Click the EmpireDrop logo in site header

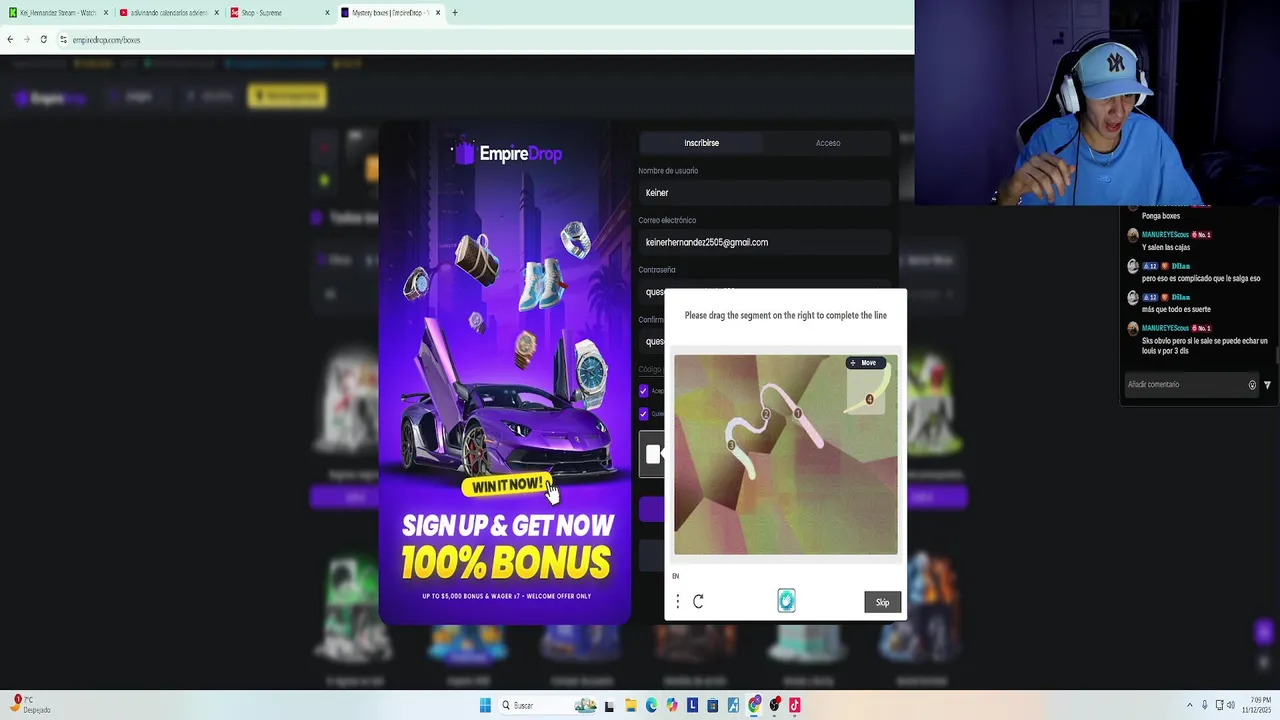point(50,98)
